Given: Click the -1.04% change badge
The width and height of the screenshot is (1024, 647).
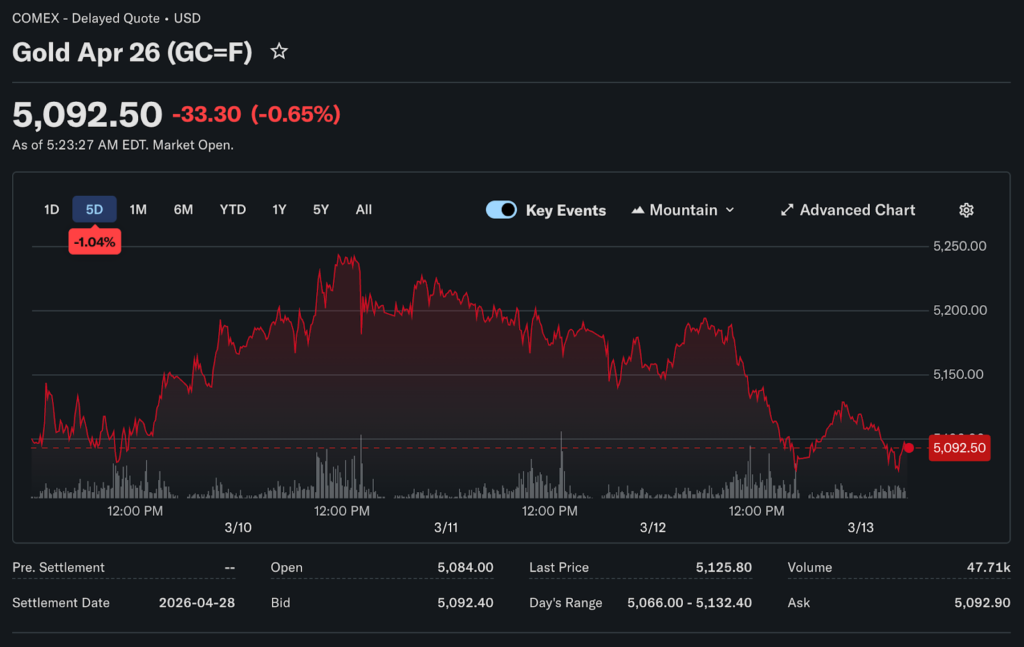Looking at the screenshot, I should [94, 242].
